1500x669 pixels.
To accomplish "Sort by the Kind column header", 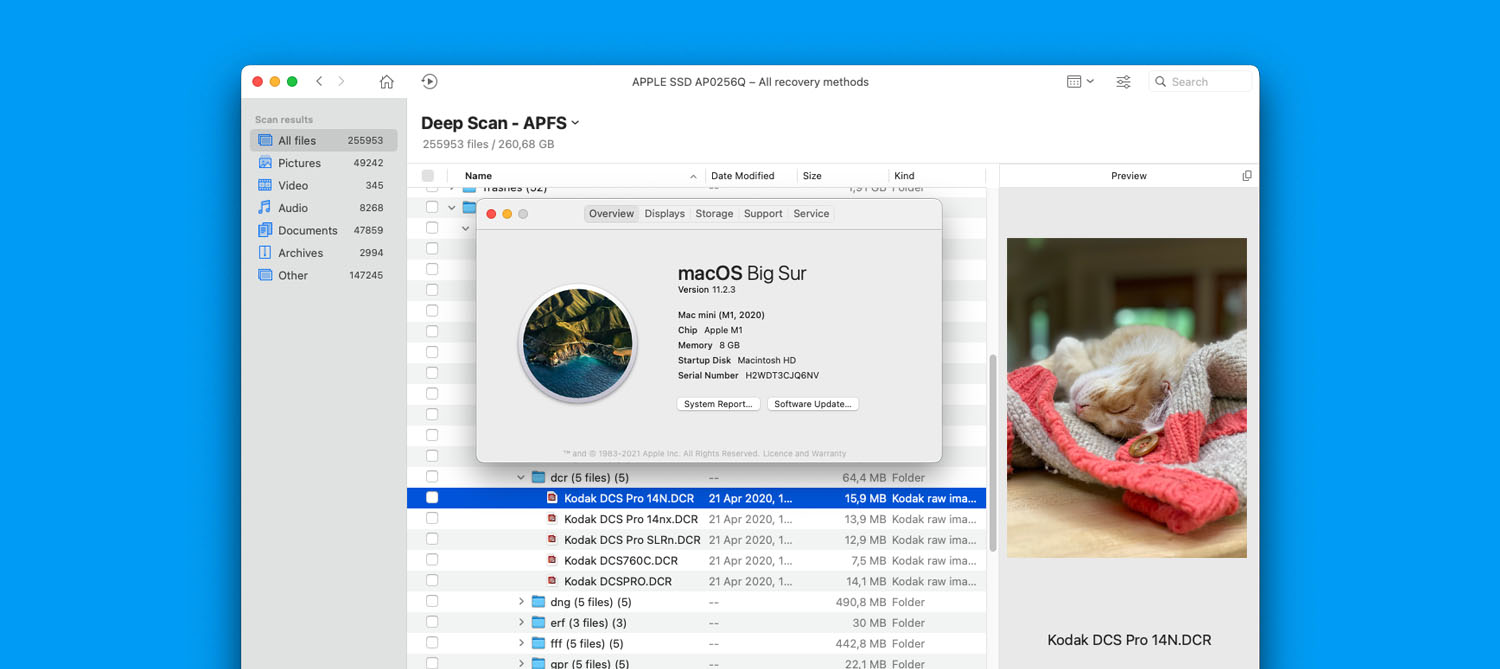I will [x=904, y=176].
